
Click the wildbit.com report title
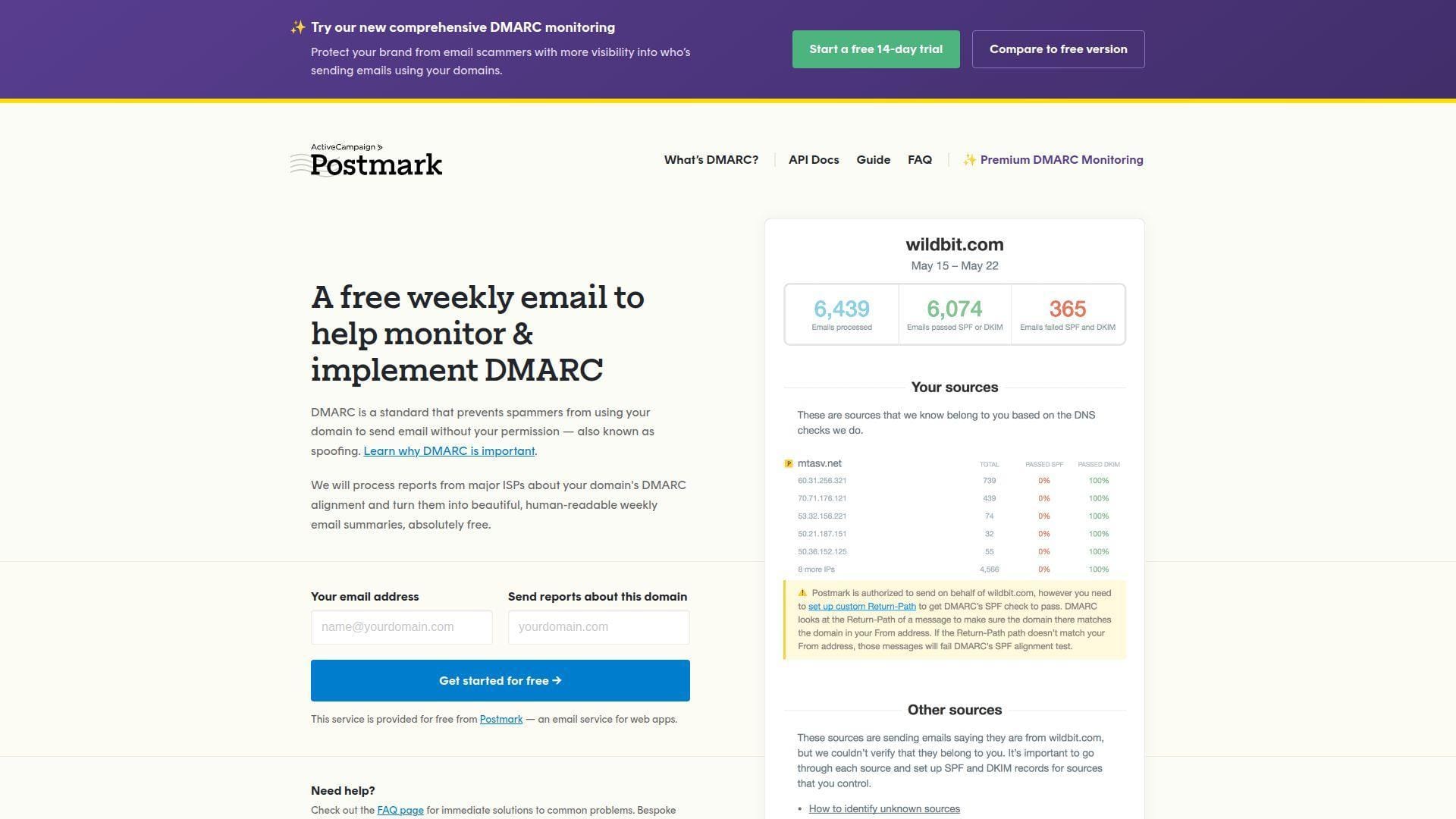click(x=955, y=245)
